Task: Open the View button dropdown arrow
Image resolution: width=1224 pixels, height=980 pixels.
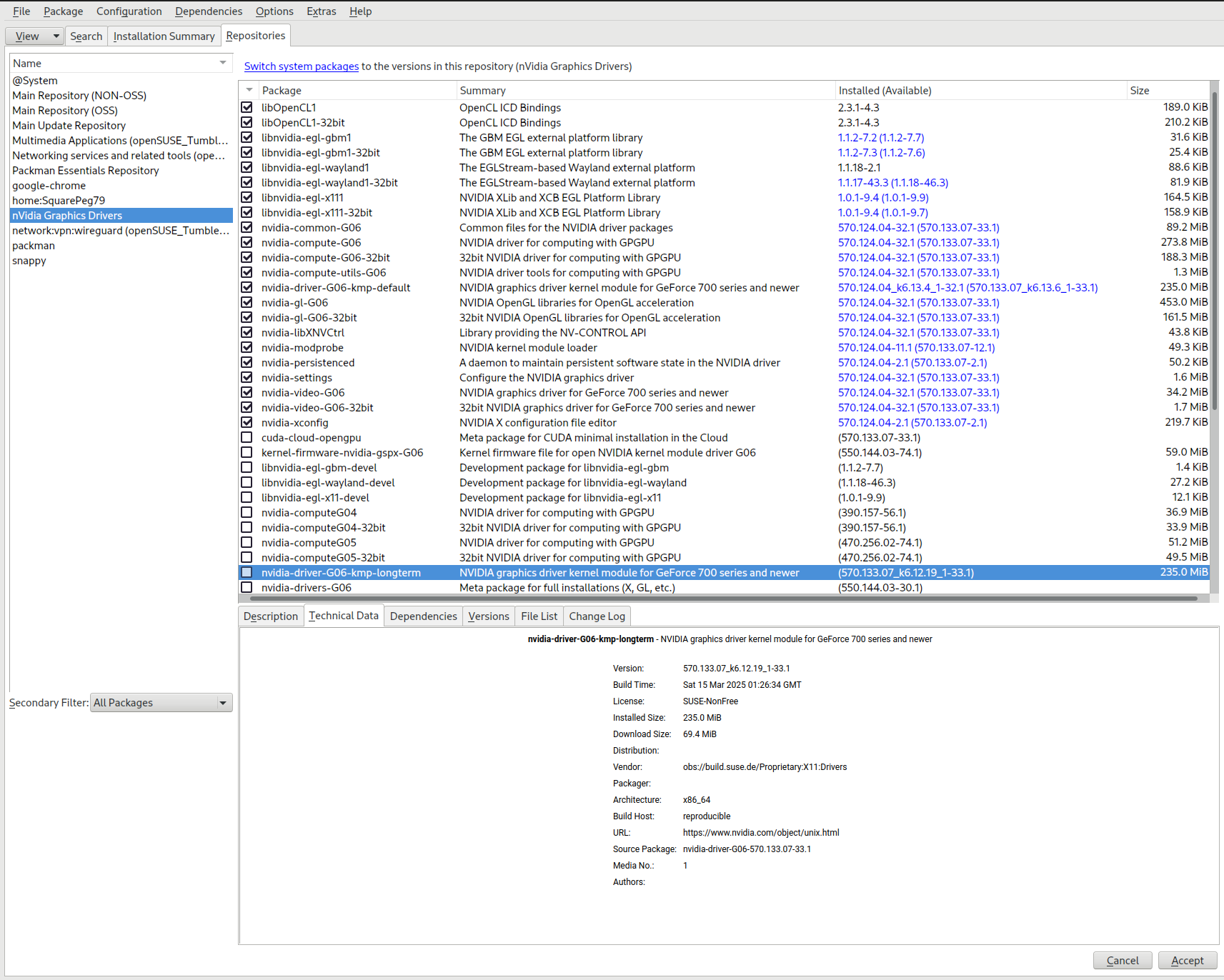Action: [x=55, y=36]
